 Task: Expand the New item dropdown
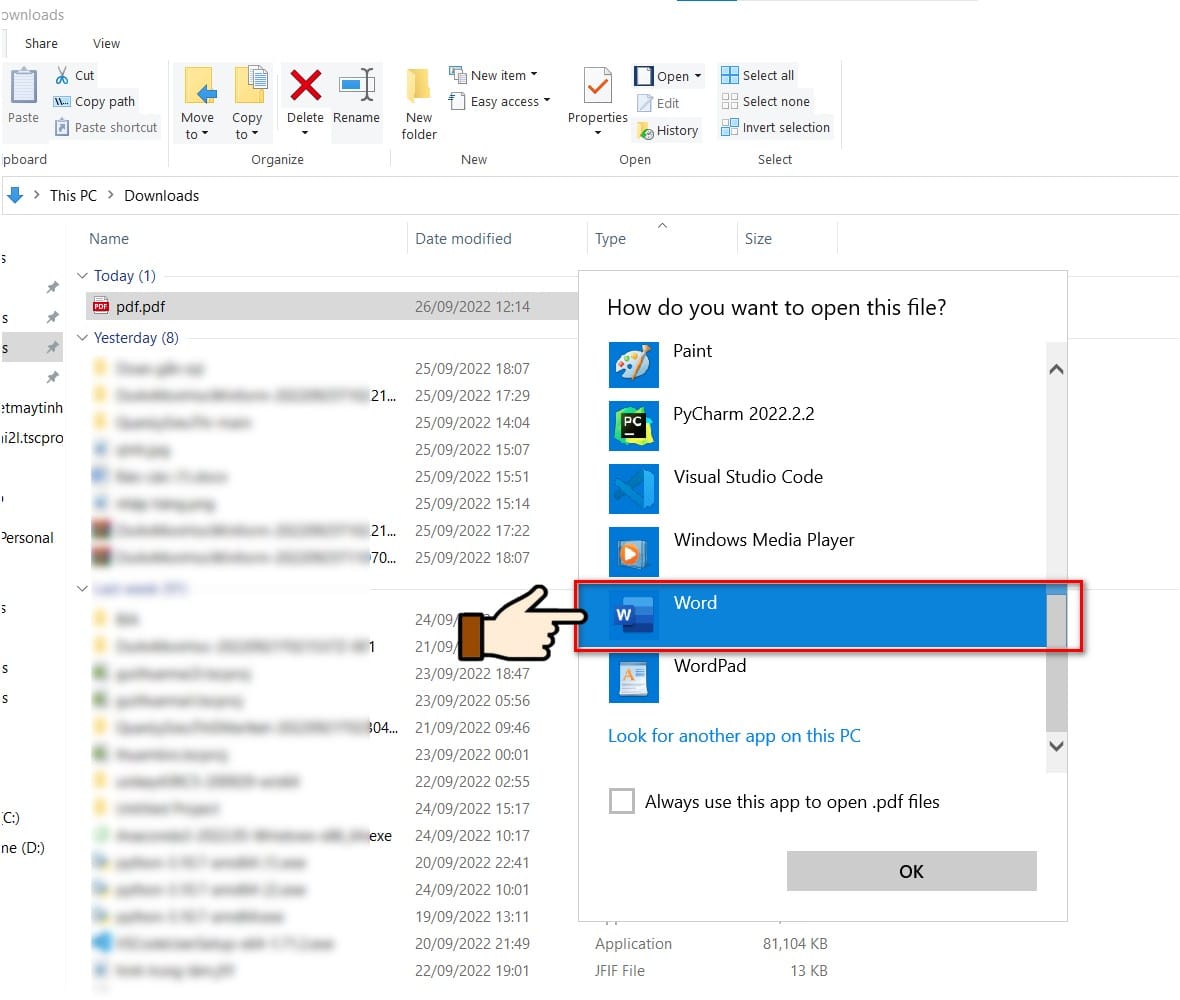pyautogui.click(x=534, y=74)
